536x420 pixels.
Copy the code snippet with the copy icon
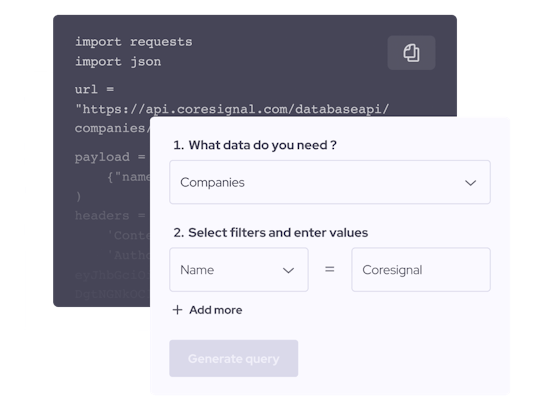click(411, 53)
